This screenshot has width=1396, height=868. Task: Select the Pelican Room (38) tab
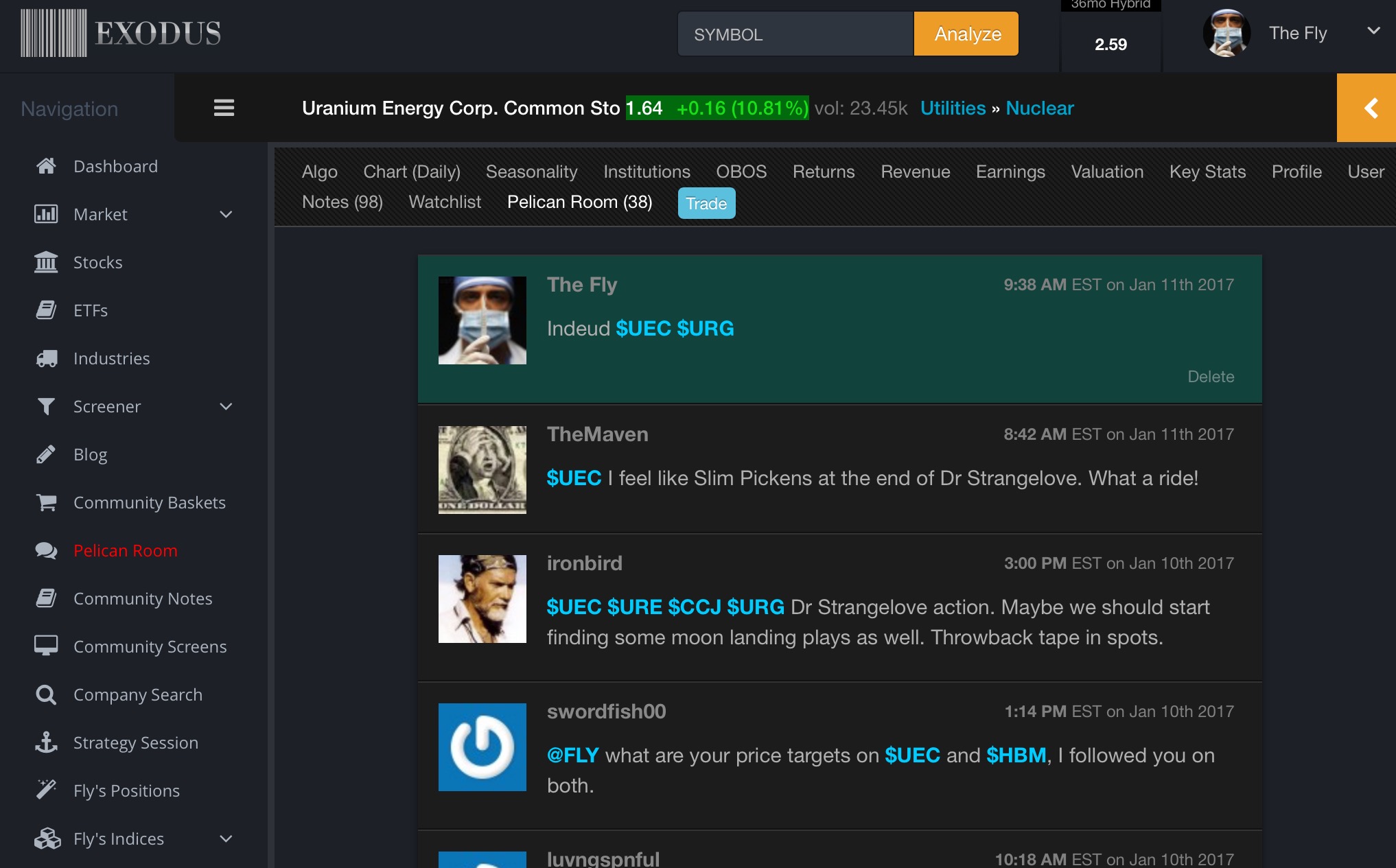[x=580, y=202]
